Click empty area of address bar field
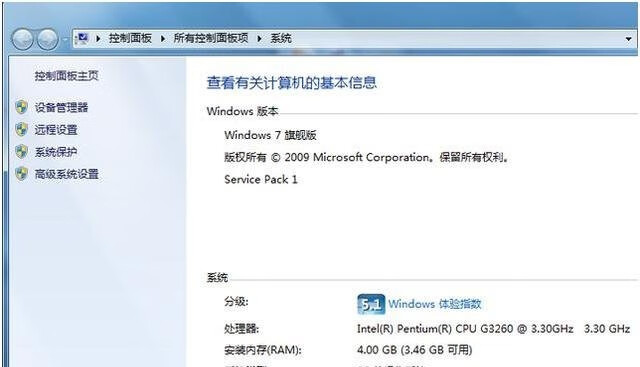The height and width of the screenshot is (367, 640). click(457, 39)
